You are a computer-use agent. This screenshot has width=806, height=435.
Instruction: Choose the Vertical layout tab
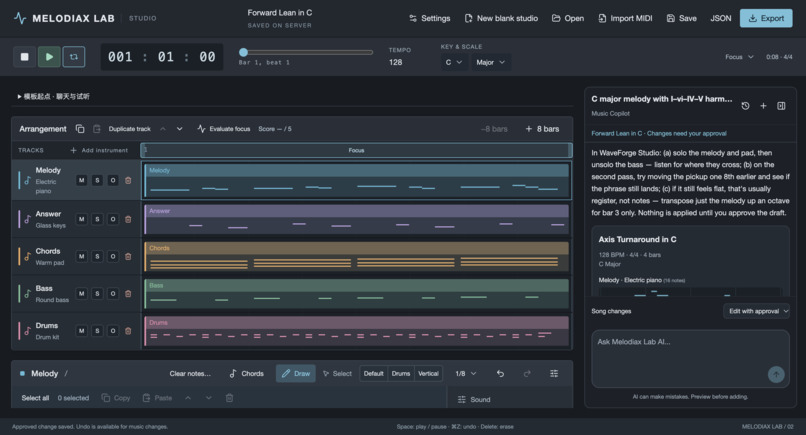[428, 374]
